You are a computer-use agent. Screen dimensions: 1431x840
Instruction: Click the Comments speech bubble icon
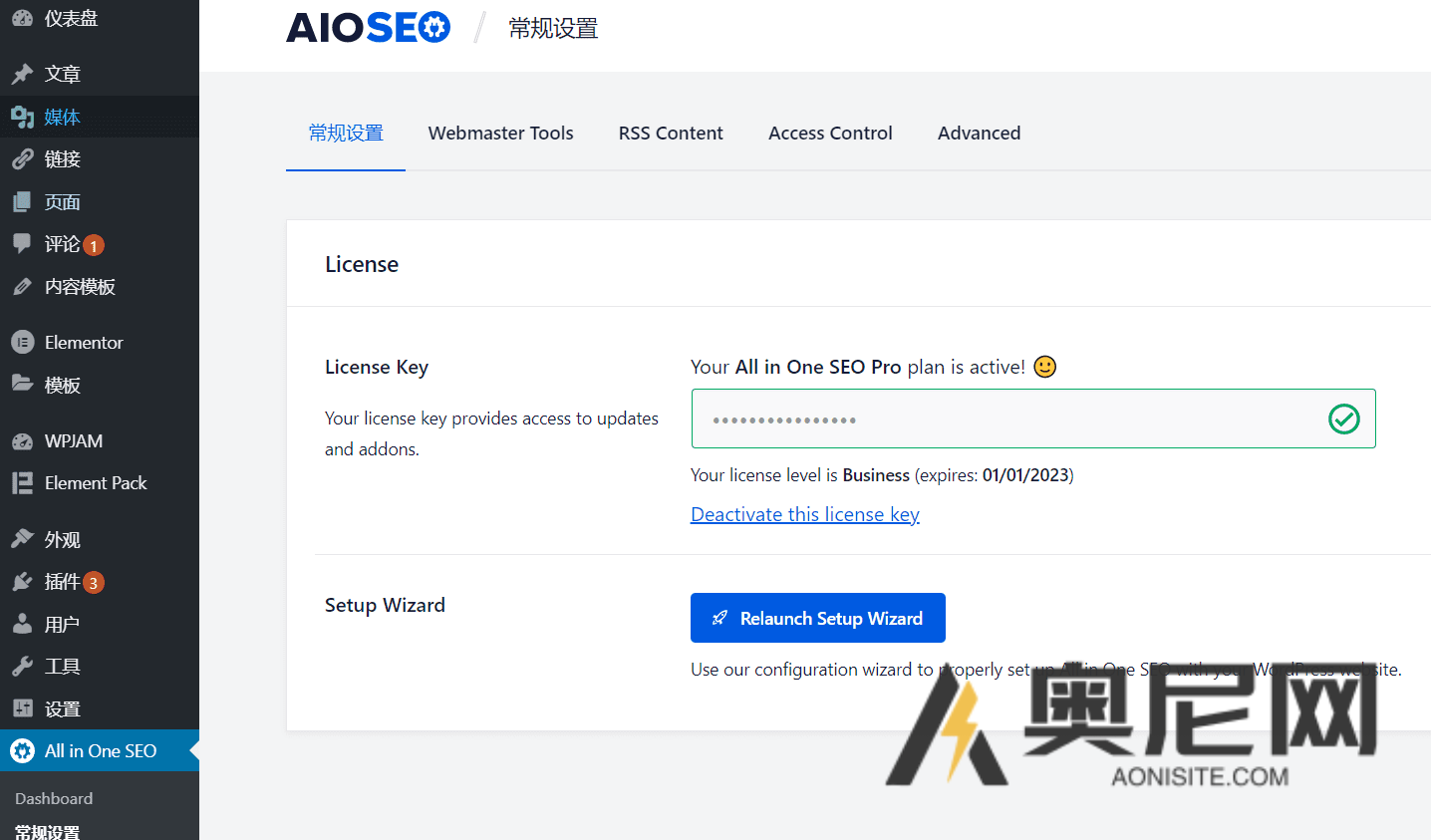point(22,244)
